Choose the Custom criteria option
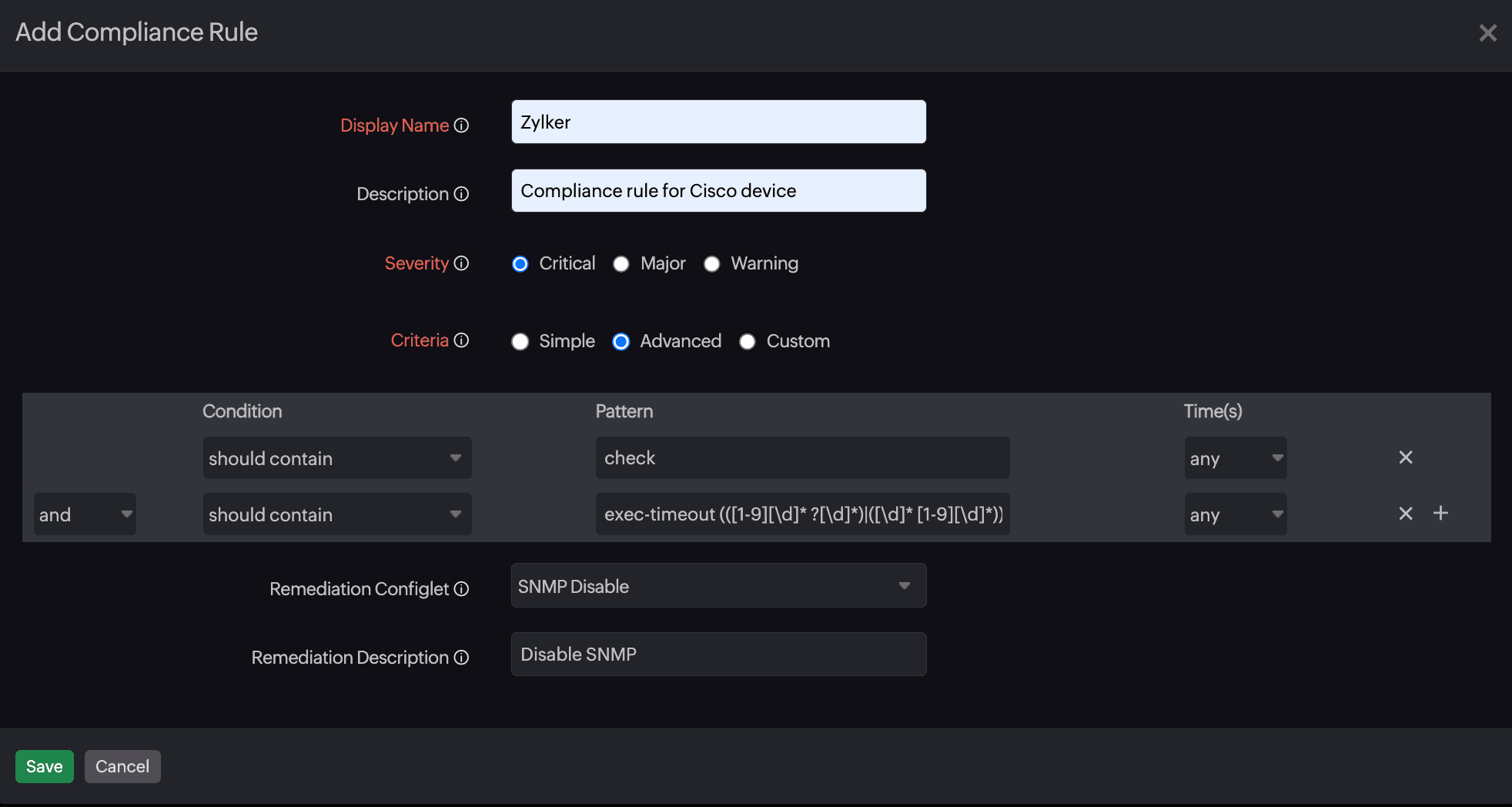The image size is (1512, 807). coord(747,341)
